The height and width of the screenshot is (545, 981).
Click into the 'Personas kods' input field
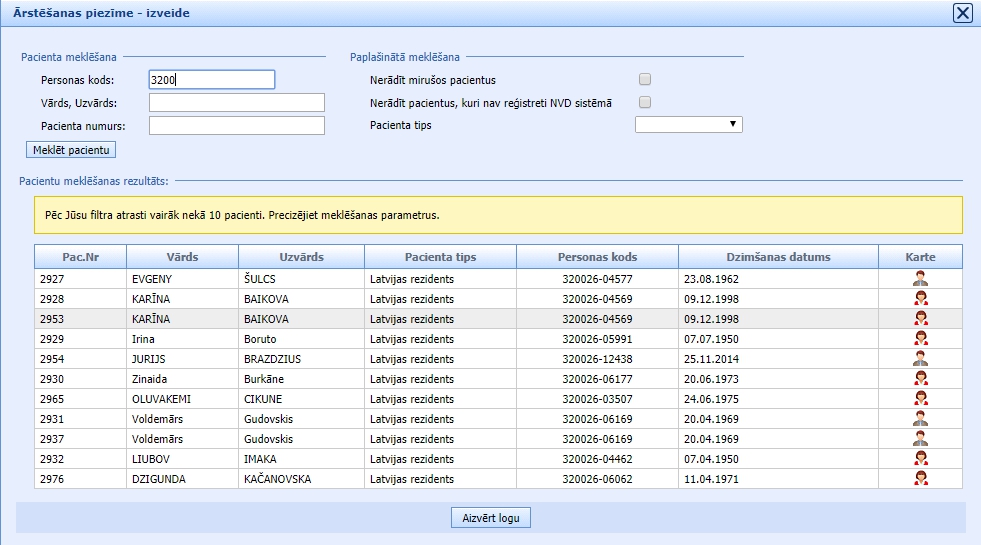(x=211, y=80)
